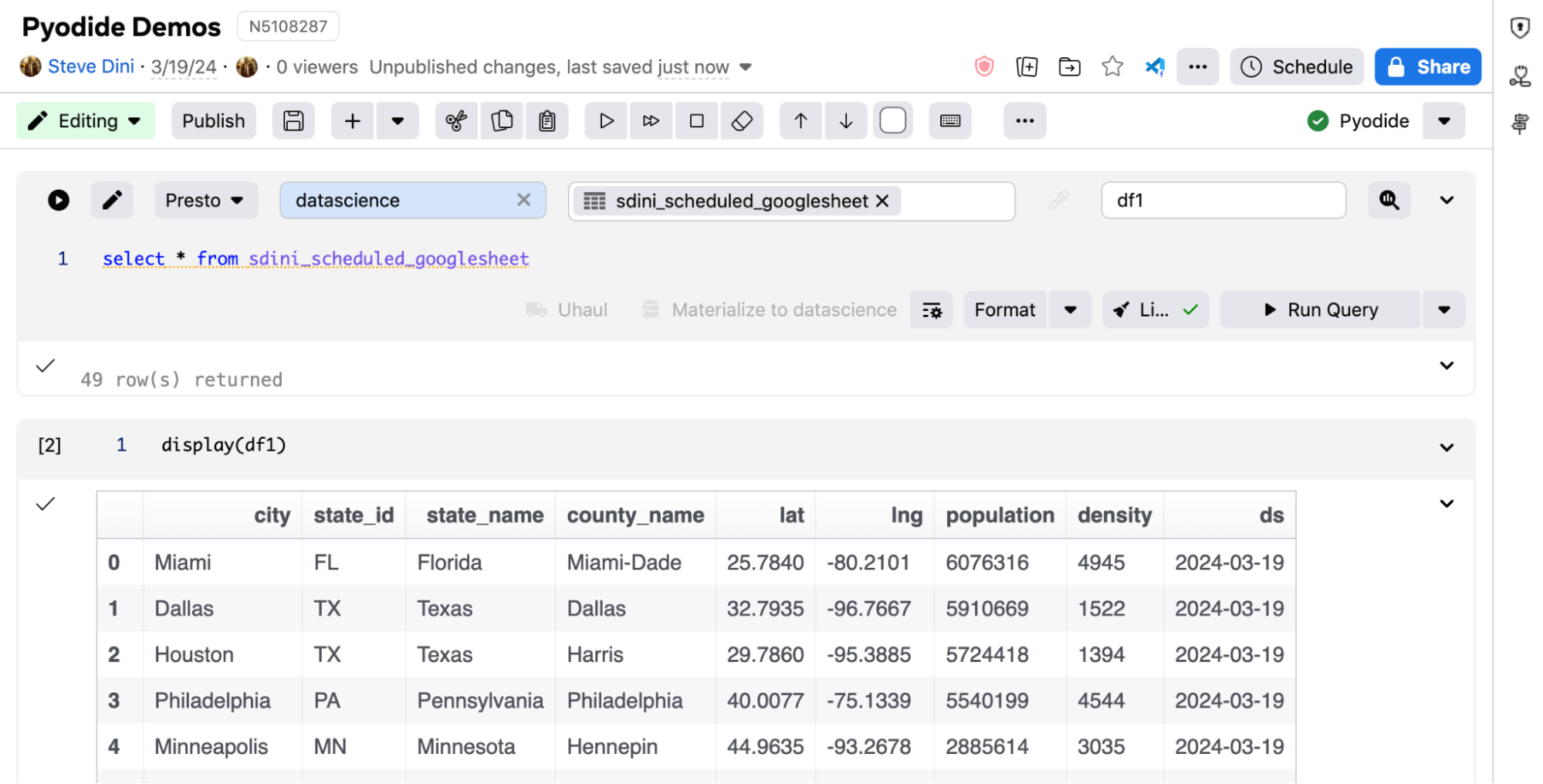The width and height of the screenshot is (1543, 784).
Task: Open the Presto engine dropdown
Action: click(x=205, y=201)
